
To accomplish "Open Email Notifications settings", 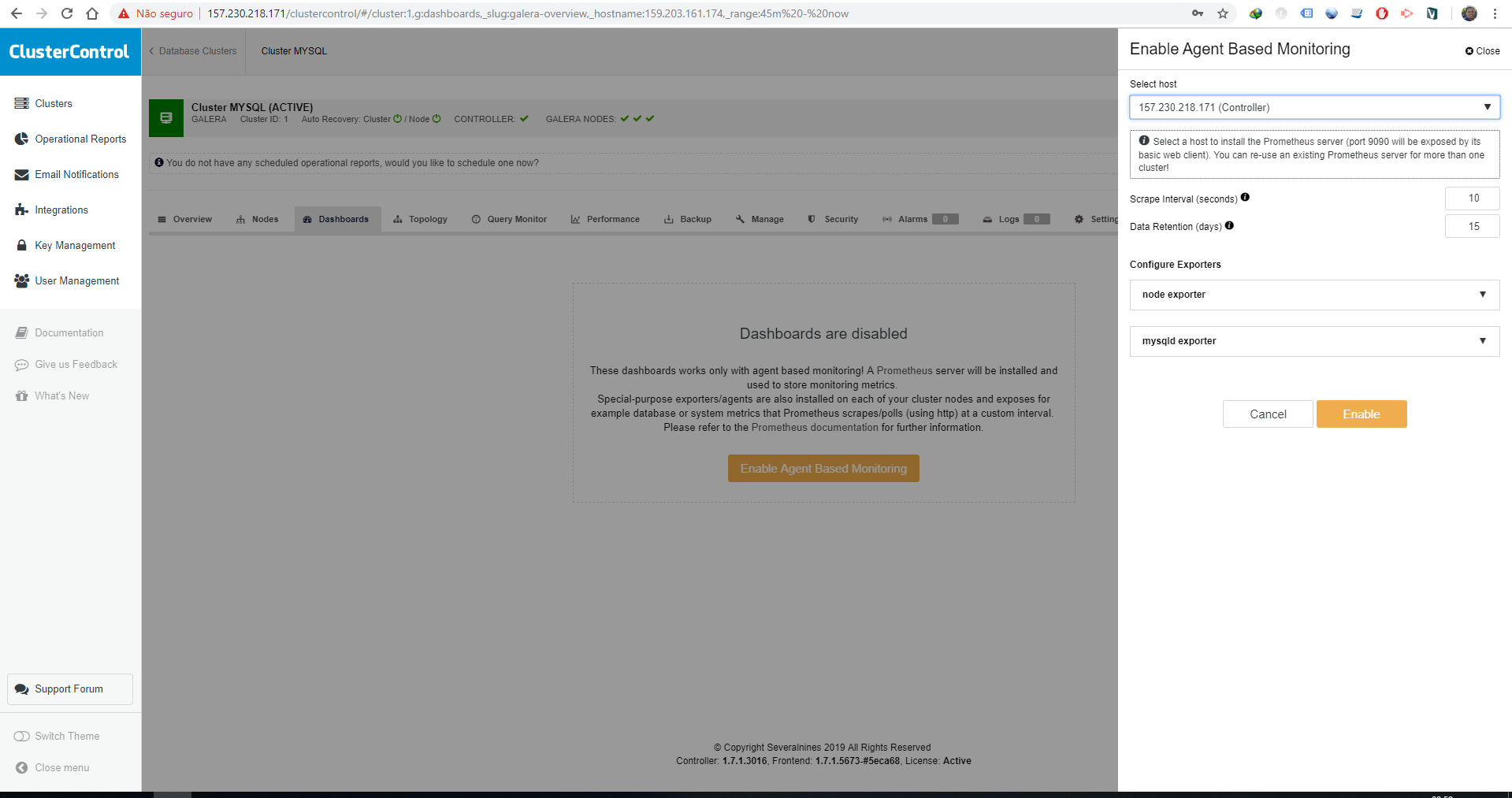I will pos(76,174).
